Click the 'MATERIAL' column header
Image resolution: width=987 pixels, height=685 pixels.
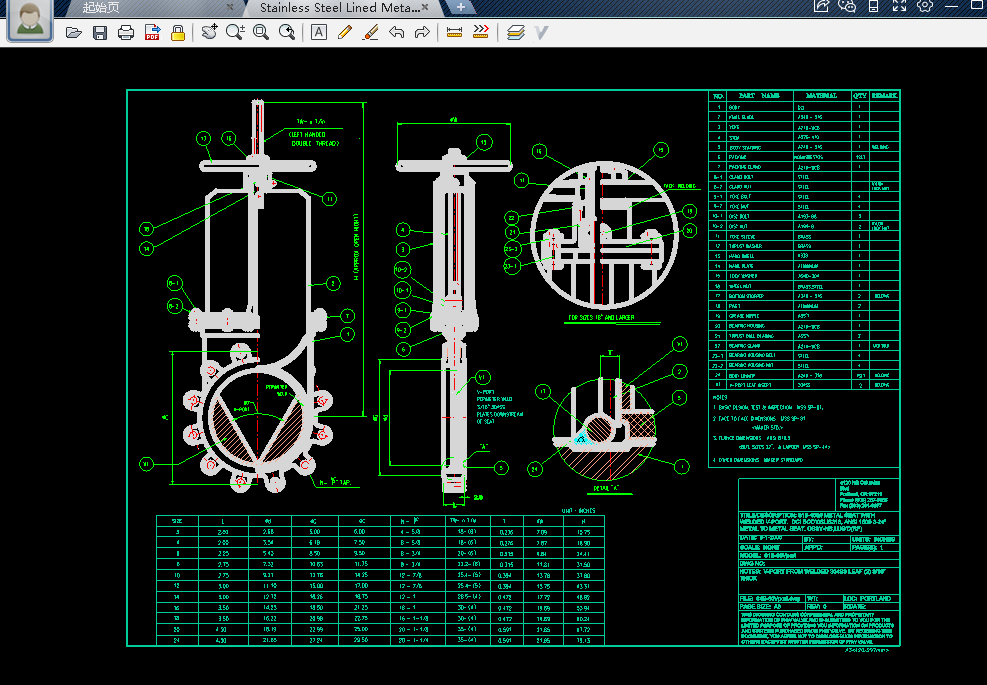tap(821, 96)
